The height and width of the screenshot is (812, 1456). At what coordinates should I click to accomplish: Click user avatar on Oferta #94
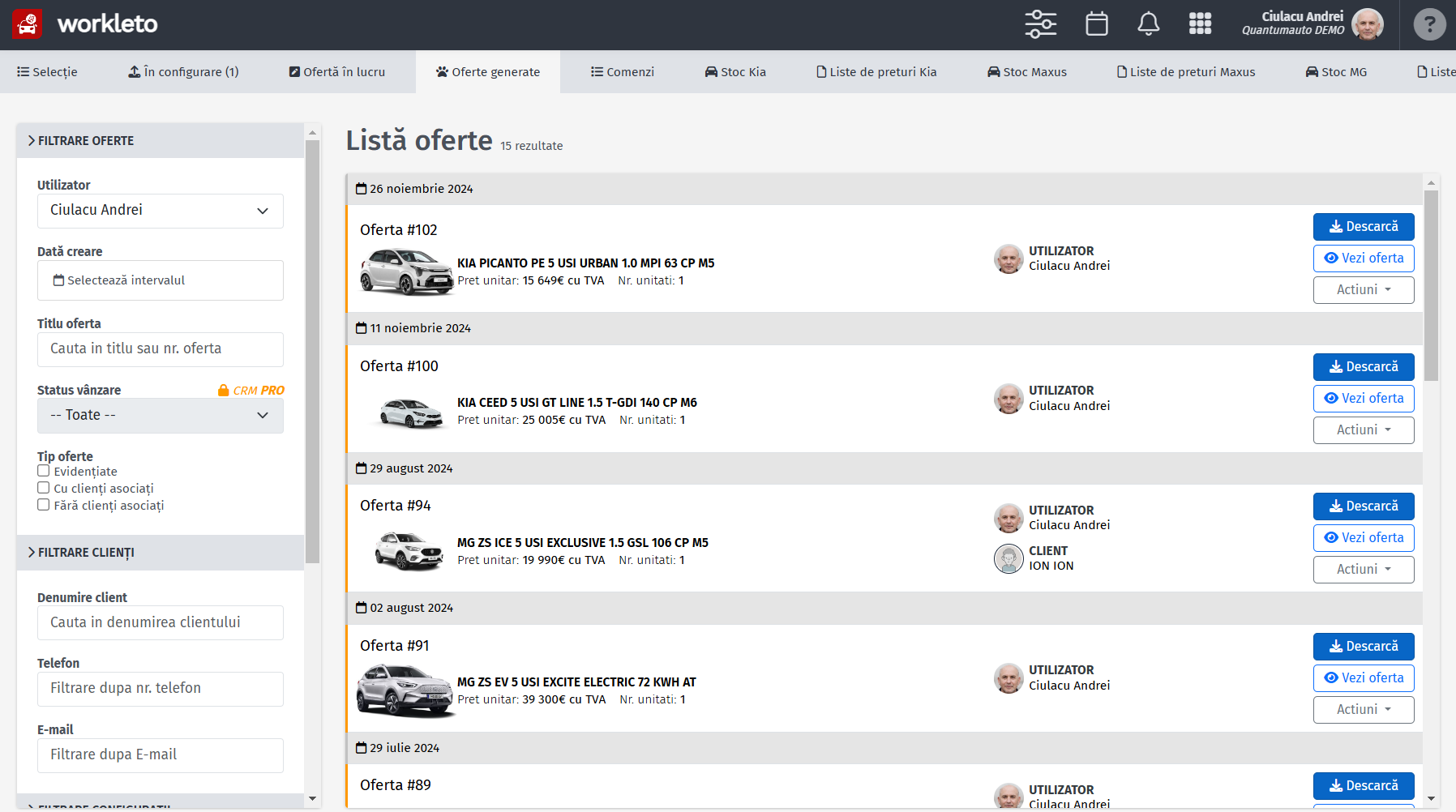click(x=1008, y=519)
